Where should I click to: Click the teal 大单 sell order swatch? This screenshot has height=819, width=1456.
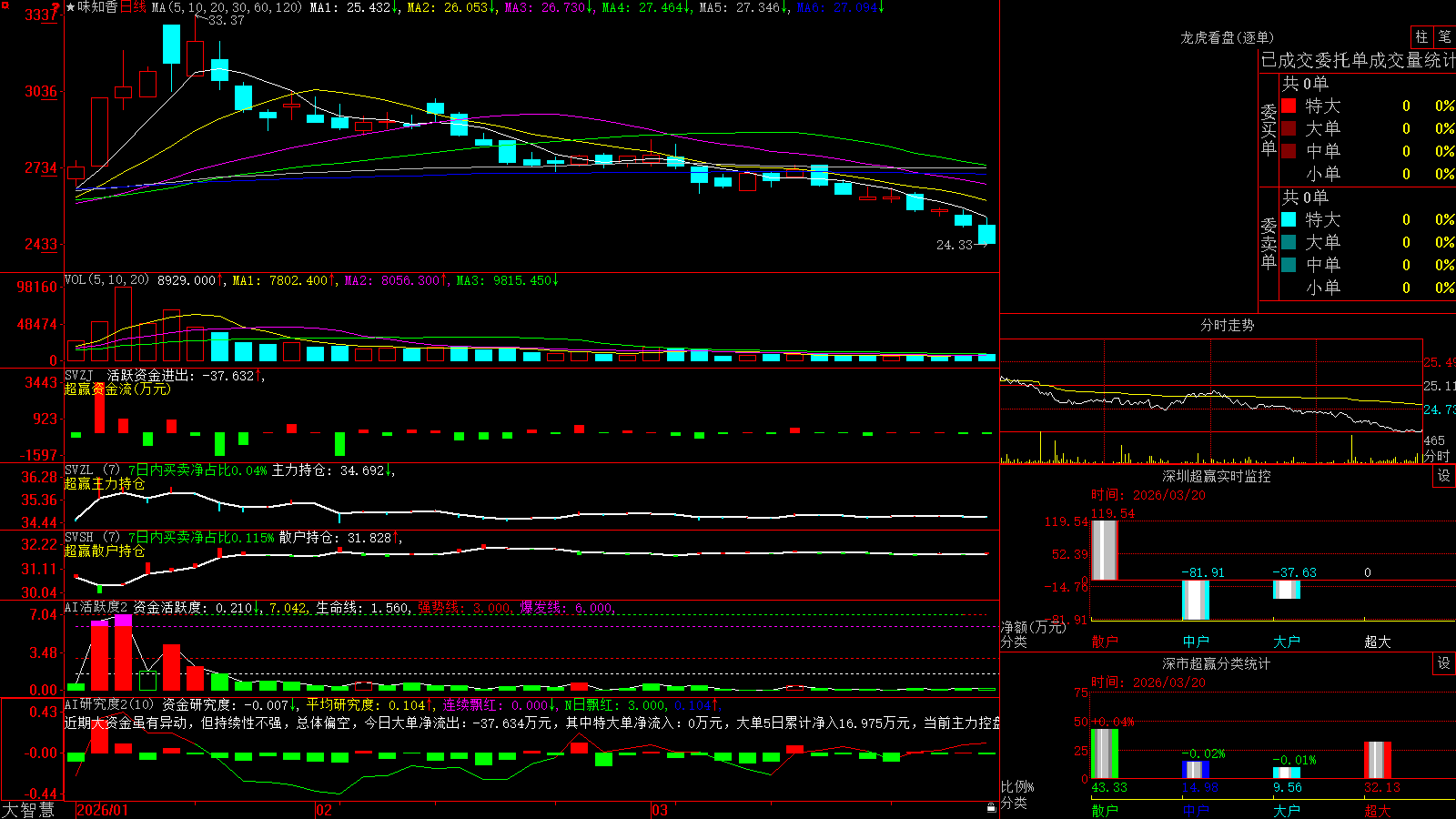click(x=1289, y=242)
